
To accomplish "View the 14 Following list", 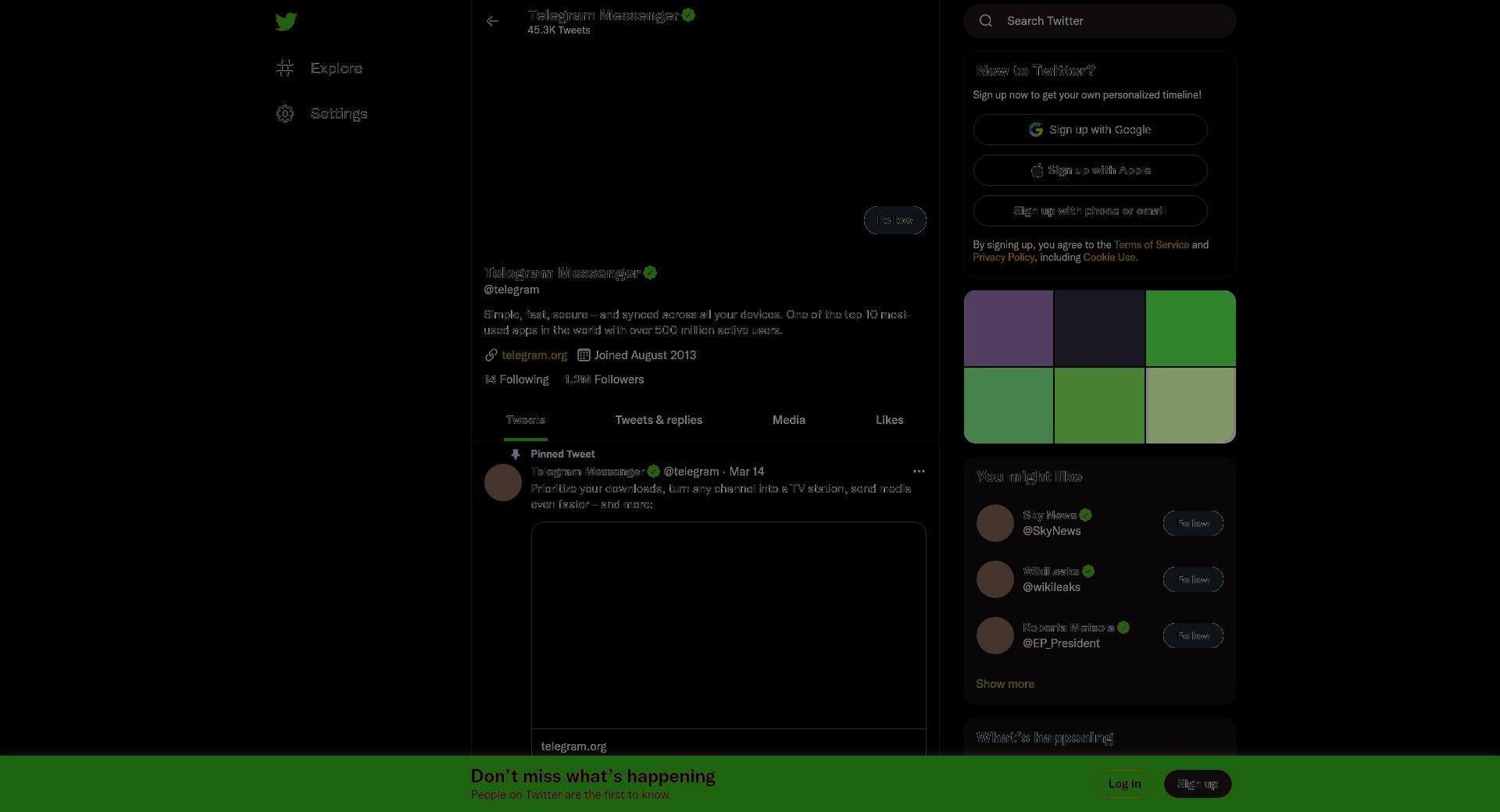I will coord(516,379).
